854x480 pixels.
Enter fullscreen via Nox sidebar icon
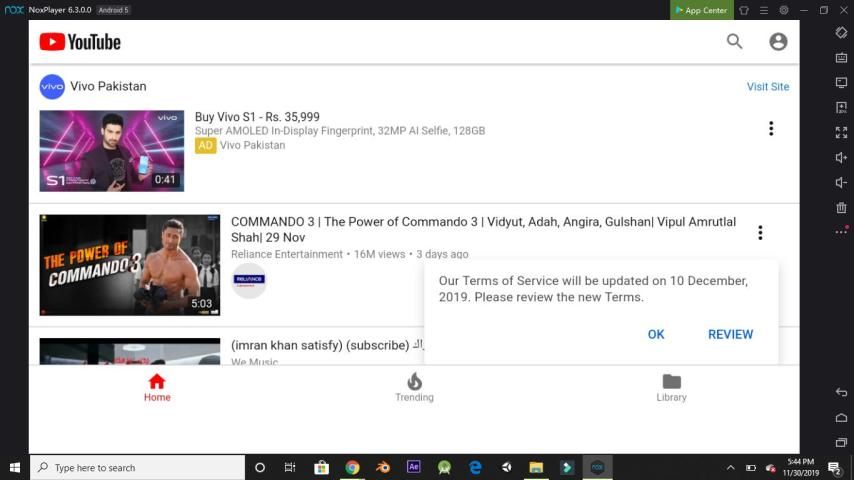pos(841,132)
